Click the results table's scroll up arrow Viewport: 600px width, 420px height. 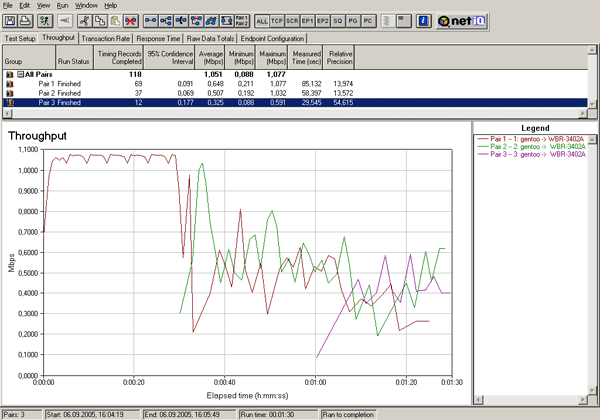click(592, 50)
